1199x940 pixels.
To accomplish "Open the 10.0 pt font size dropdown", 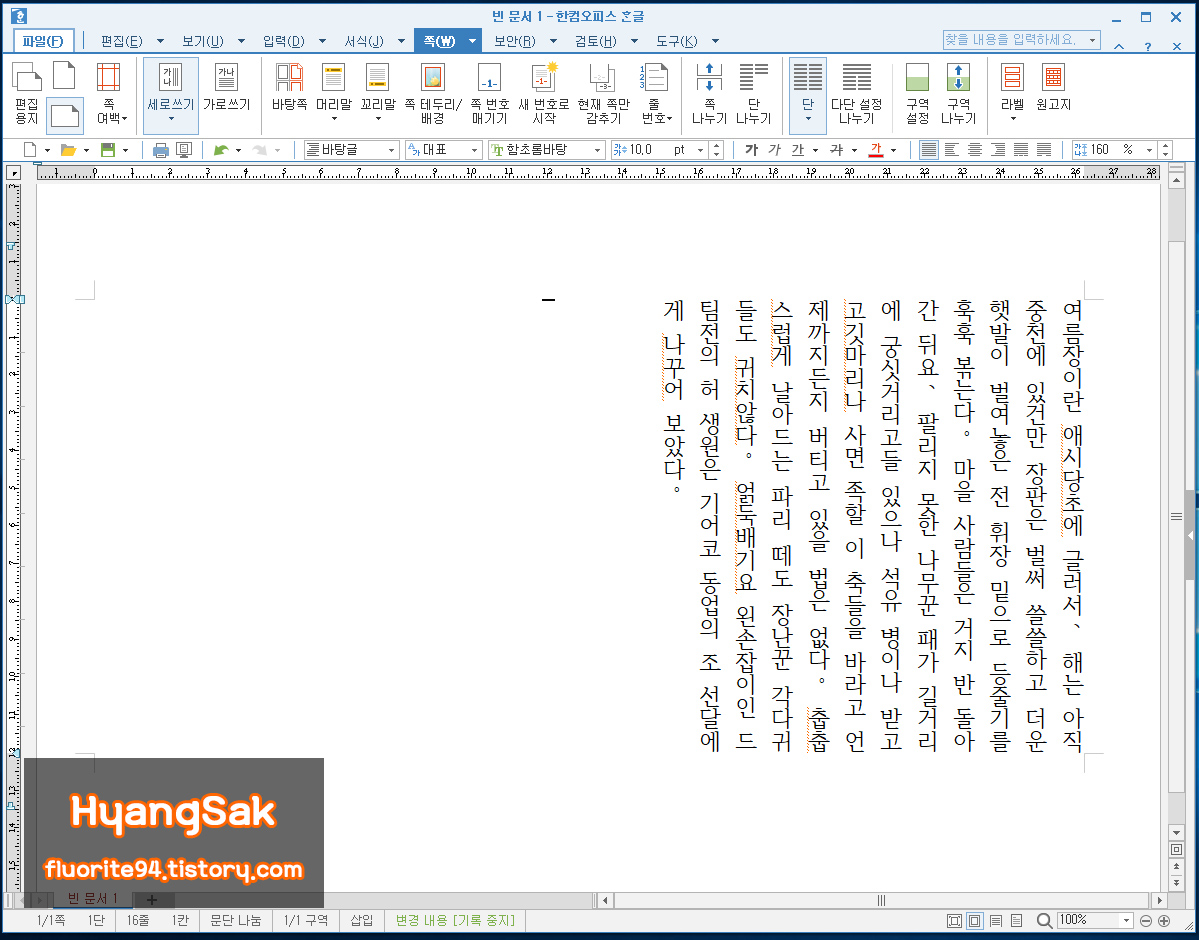I will pyautogui.click(x=699, y=150).
